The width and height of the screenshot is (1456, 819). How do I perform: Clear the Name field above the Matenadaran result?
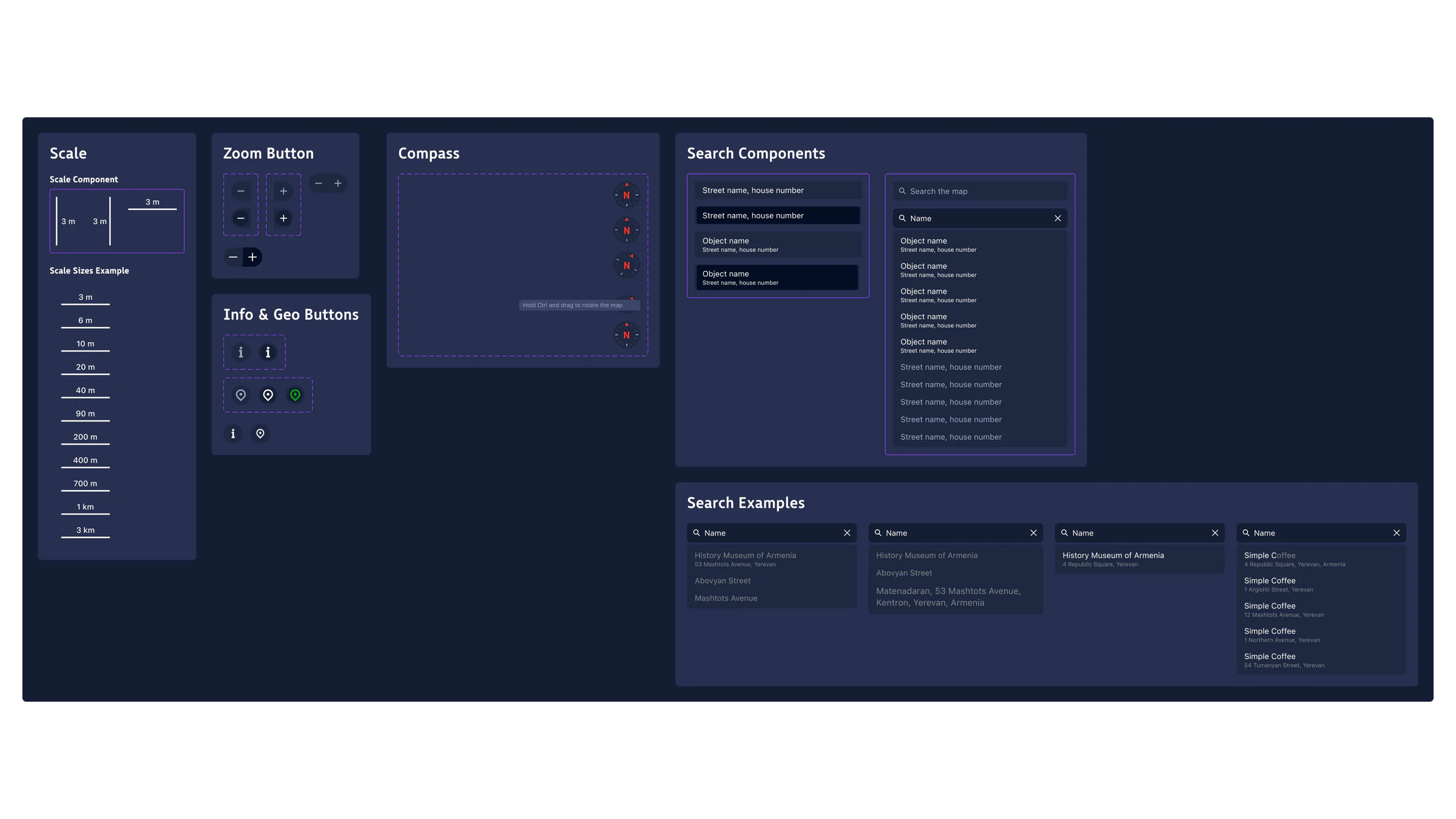tap(1033, 533)
